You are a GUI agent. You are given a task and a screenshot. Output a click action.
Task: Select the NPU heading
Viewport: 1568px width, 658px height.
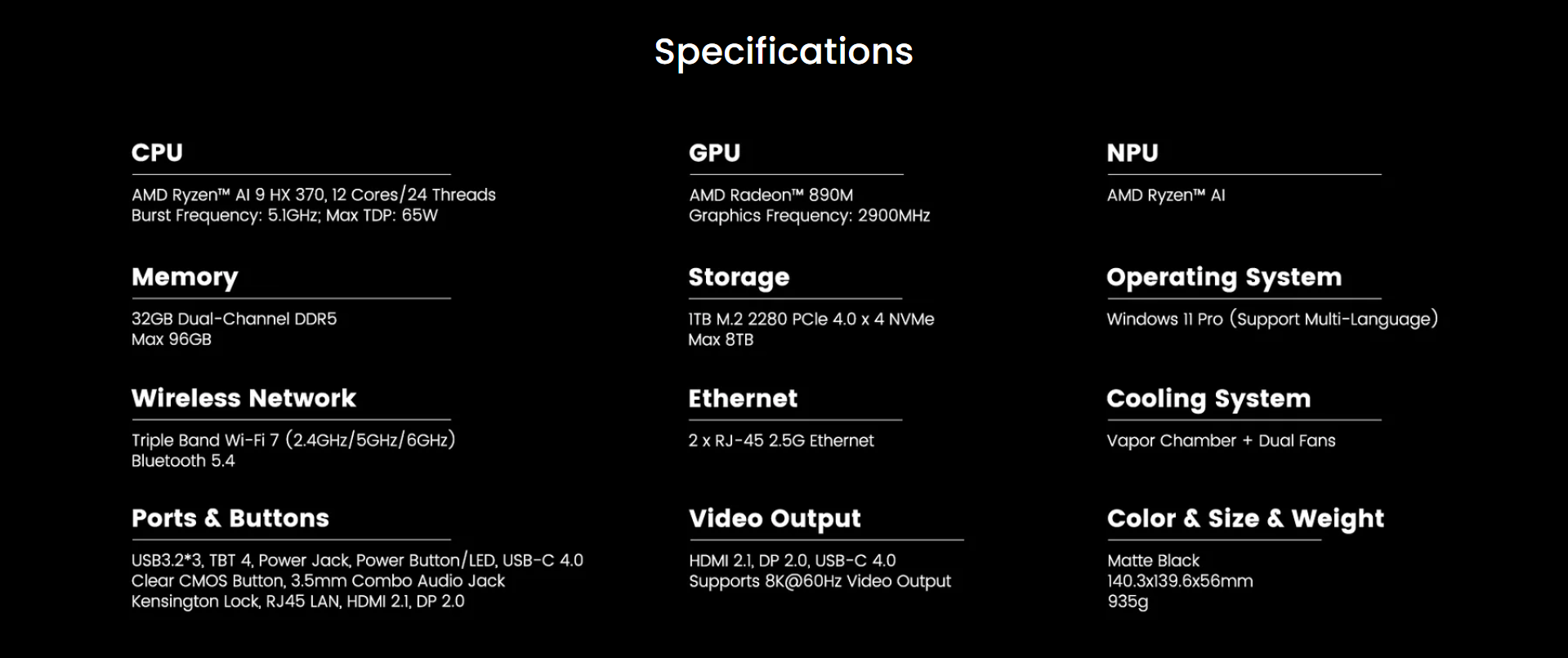tap(1132, 153)
